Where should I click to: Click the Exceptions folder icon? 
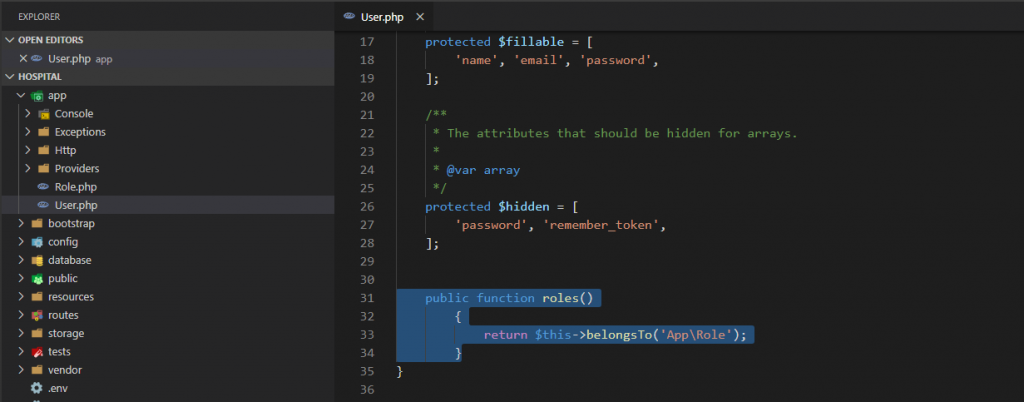43,132
